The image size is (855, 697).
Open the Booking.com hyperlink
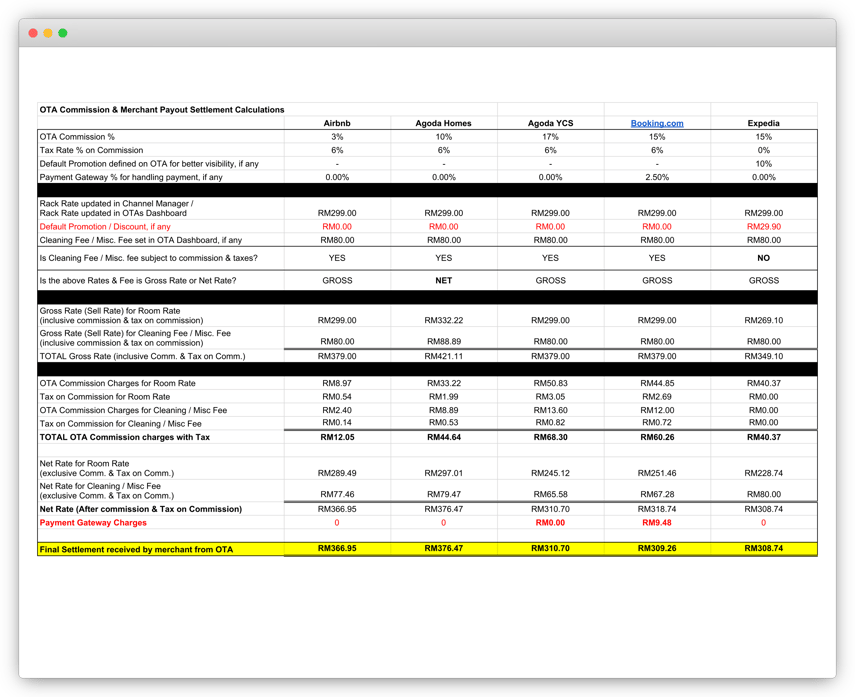point(657,123)
